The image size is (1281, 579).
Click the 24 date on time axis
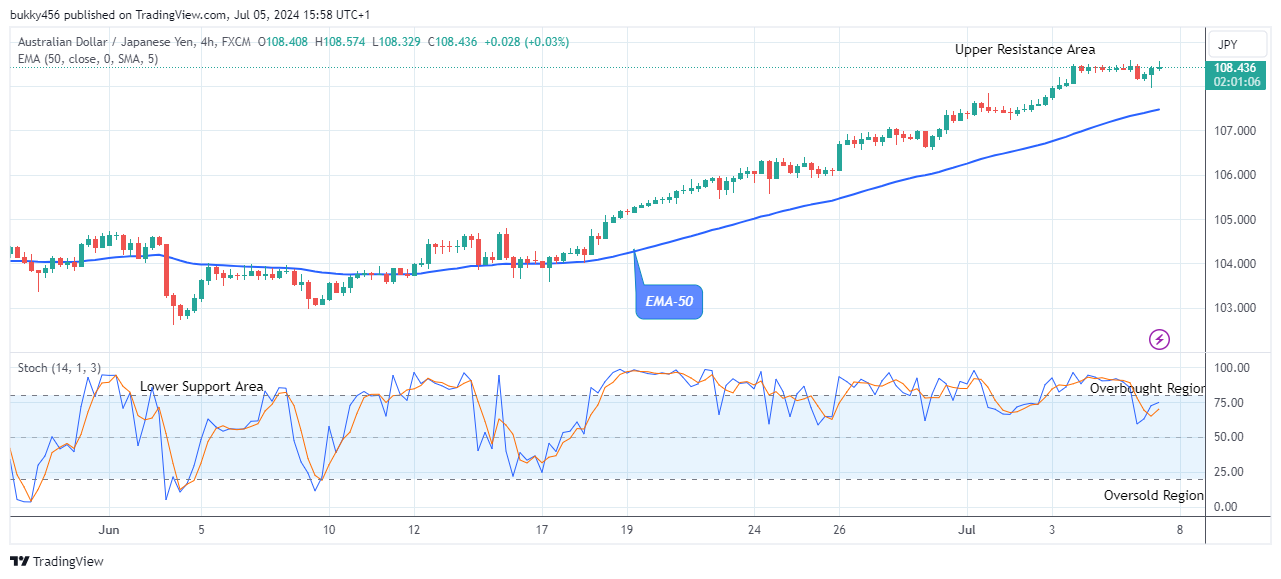click(755, 530)
